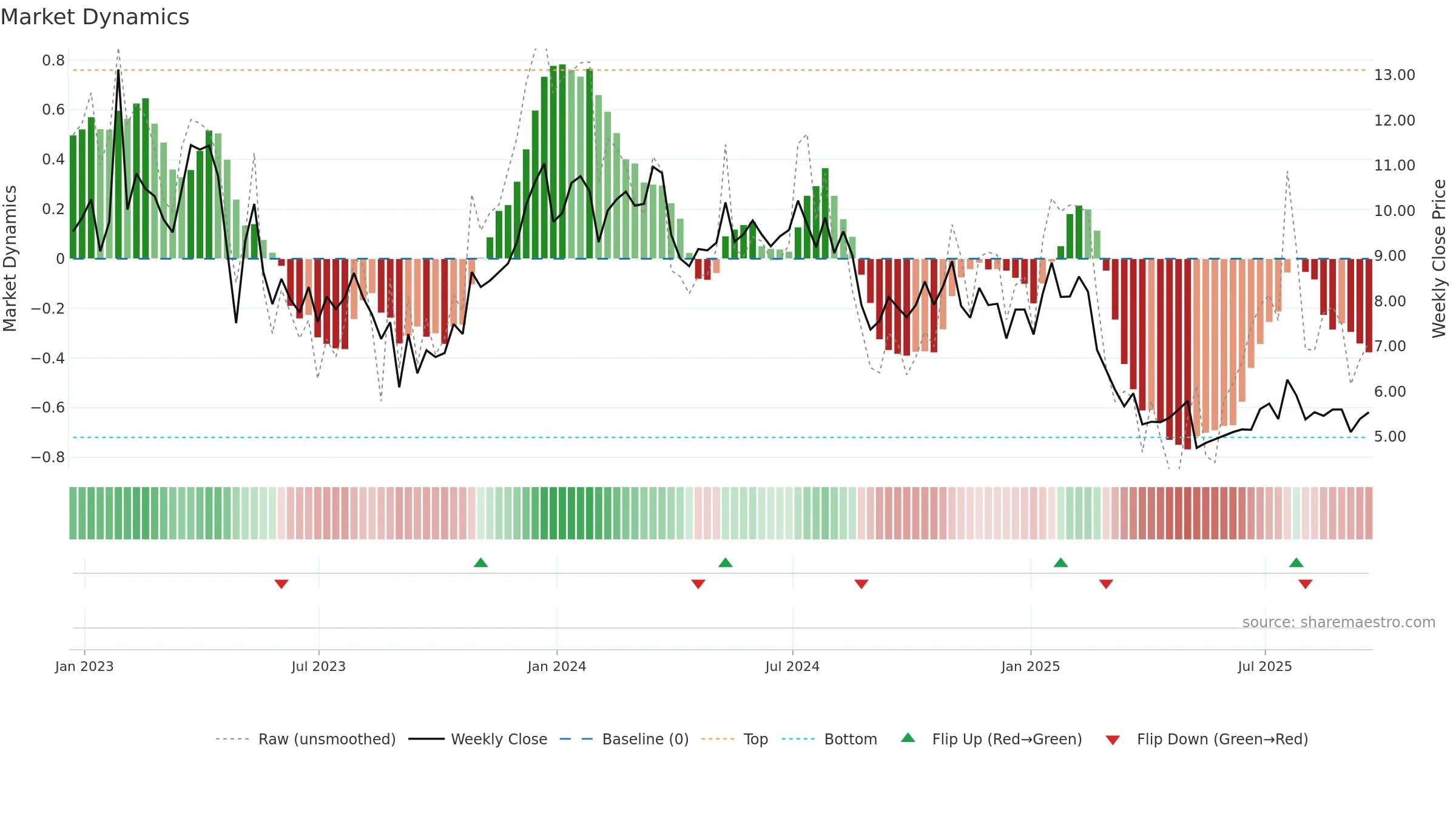
Task: Click the red flip-down marker near Apr 2024
Action: click(698, 584)
